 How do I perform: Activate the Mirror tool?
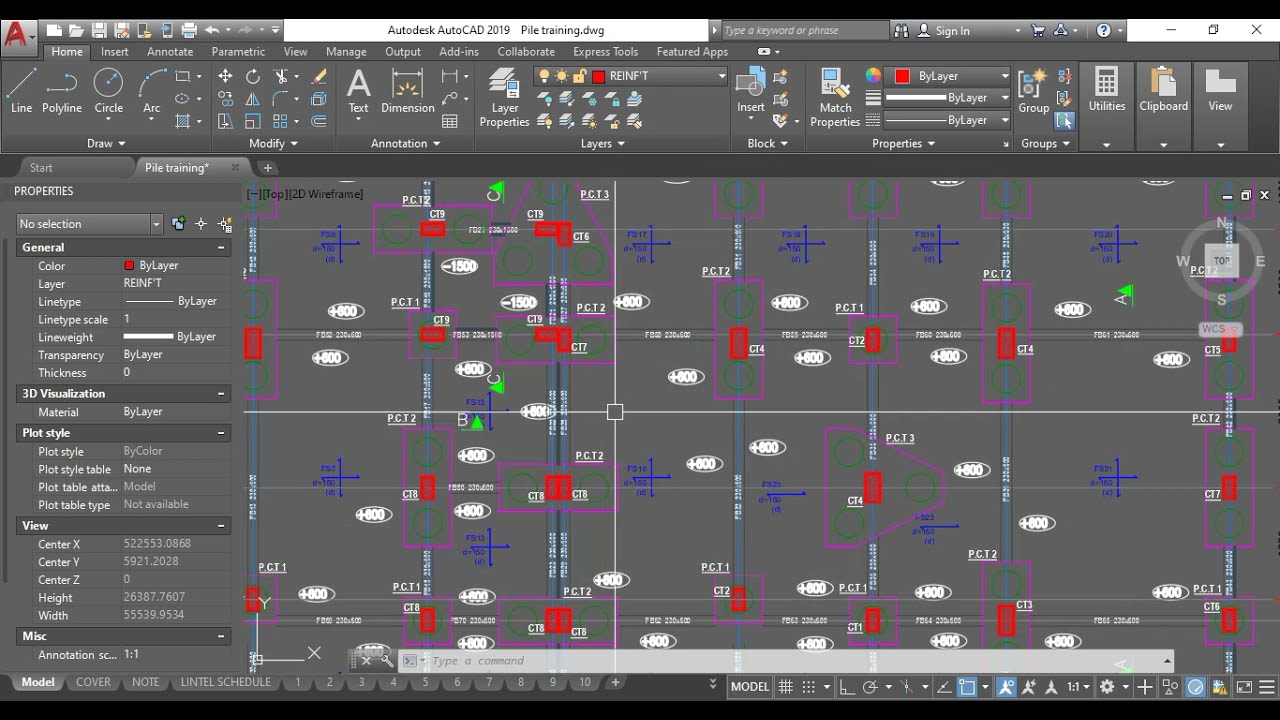[253, 98]
